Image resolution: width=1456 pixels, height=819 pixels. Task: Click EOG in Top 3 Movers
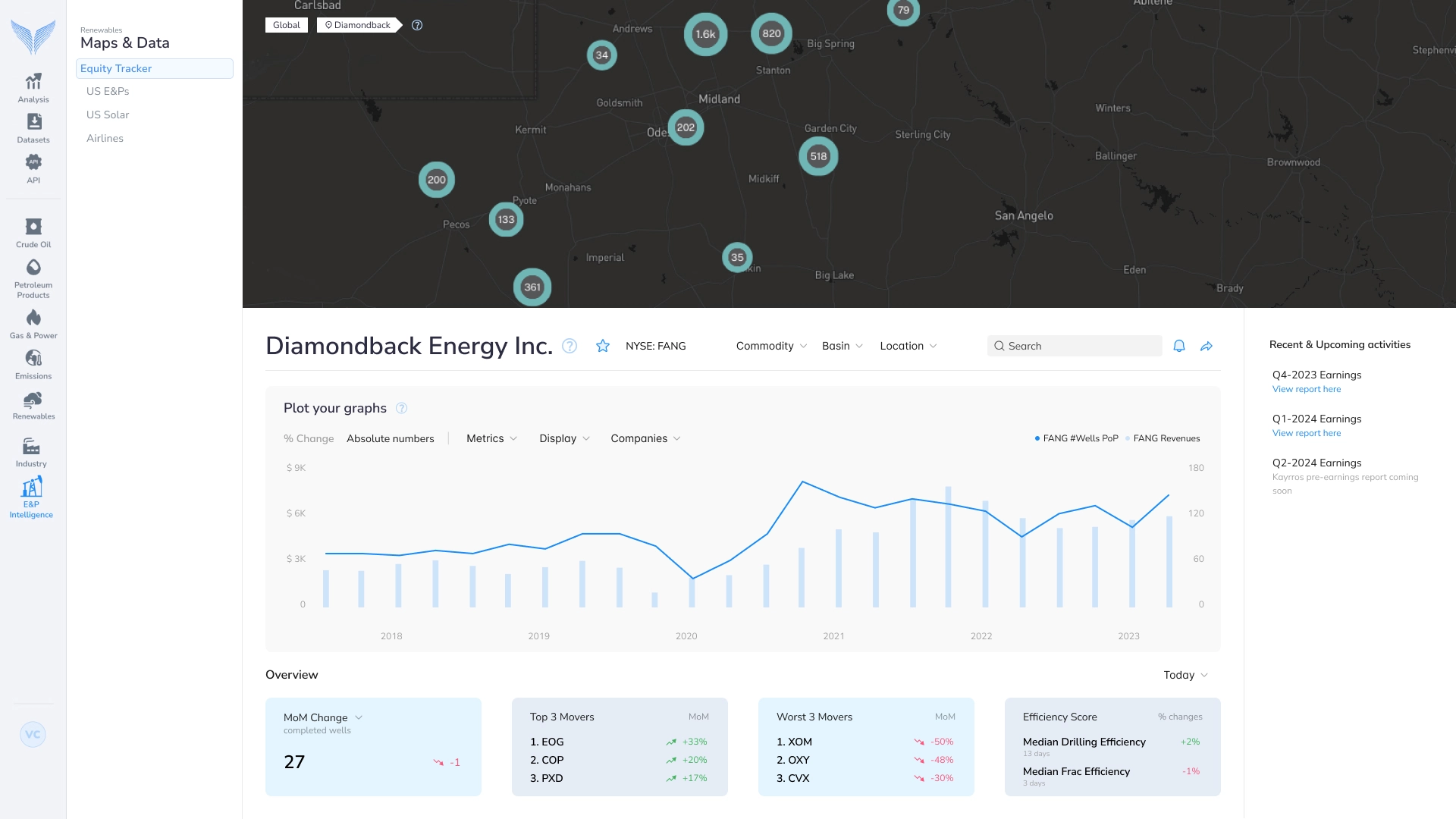tap(547, 742)
